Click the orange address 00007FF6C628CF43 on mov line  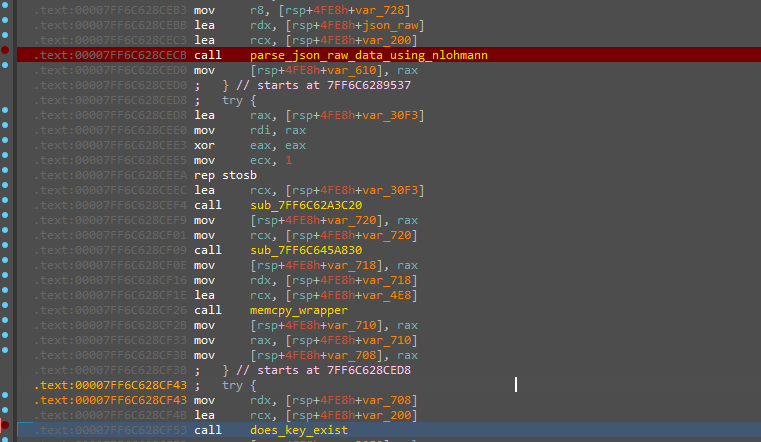(111, 400)
